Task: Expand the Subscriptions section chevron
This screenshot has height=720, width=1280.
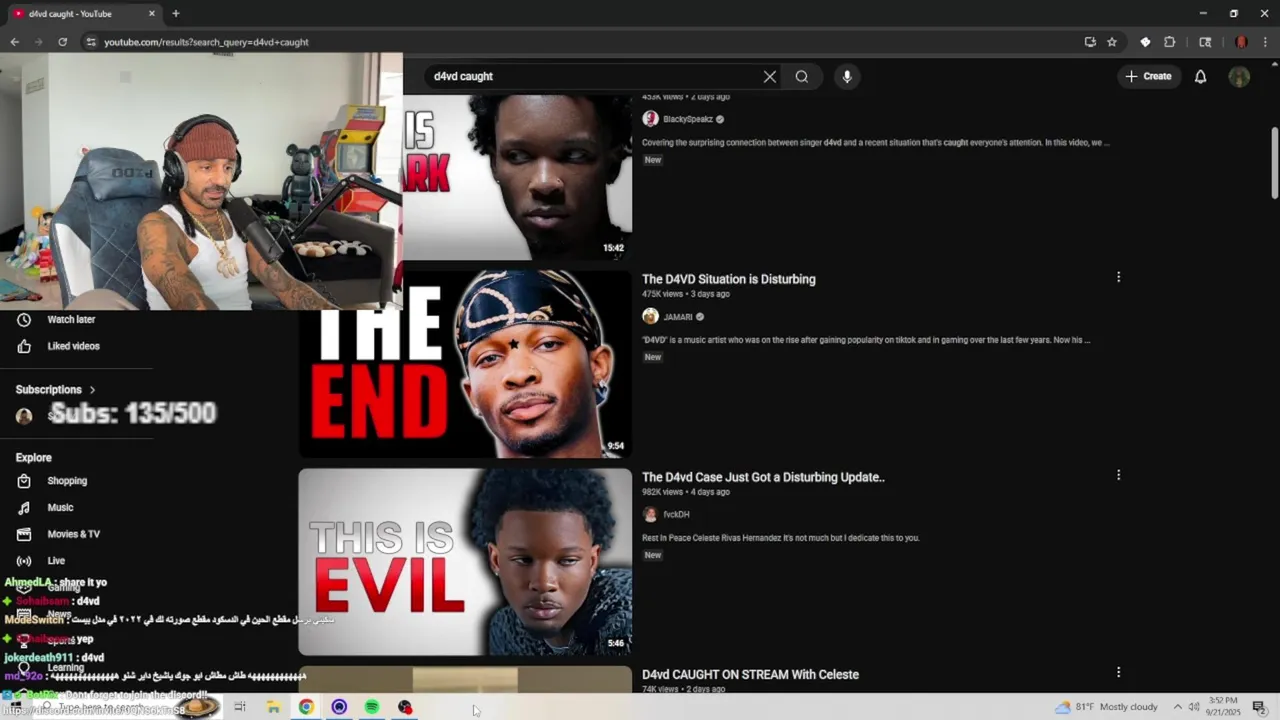Action: tap(92, 390)
